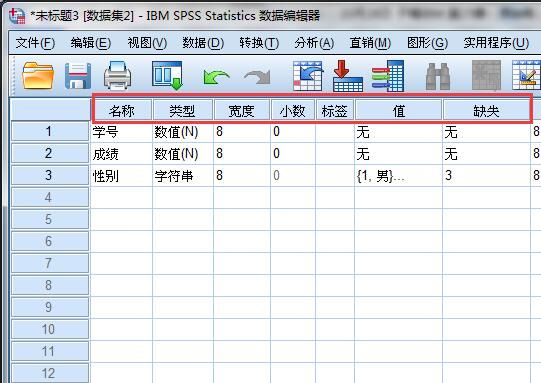
Task: Select row header 1
Action: tap(50, 131)
